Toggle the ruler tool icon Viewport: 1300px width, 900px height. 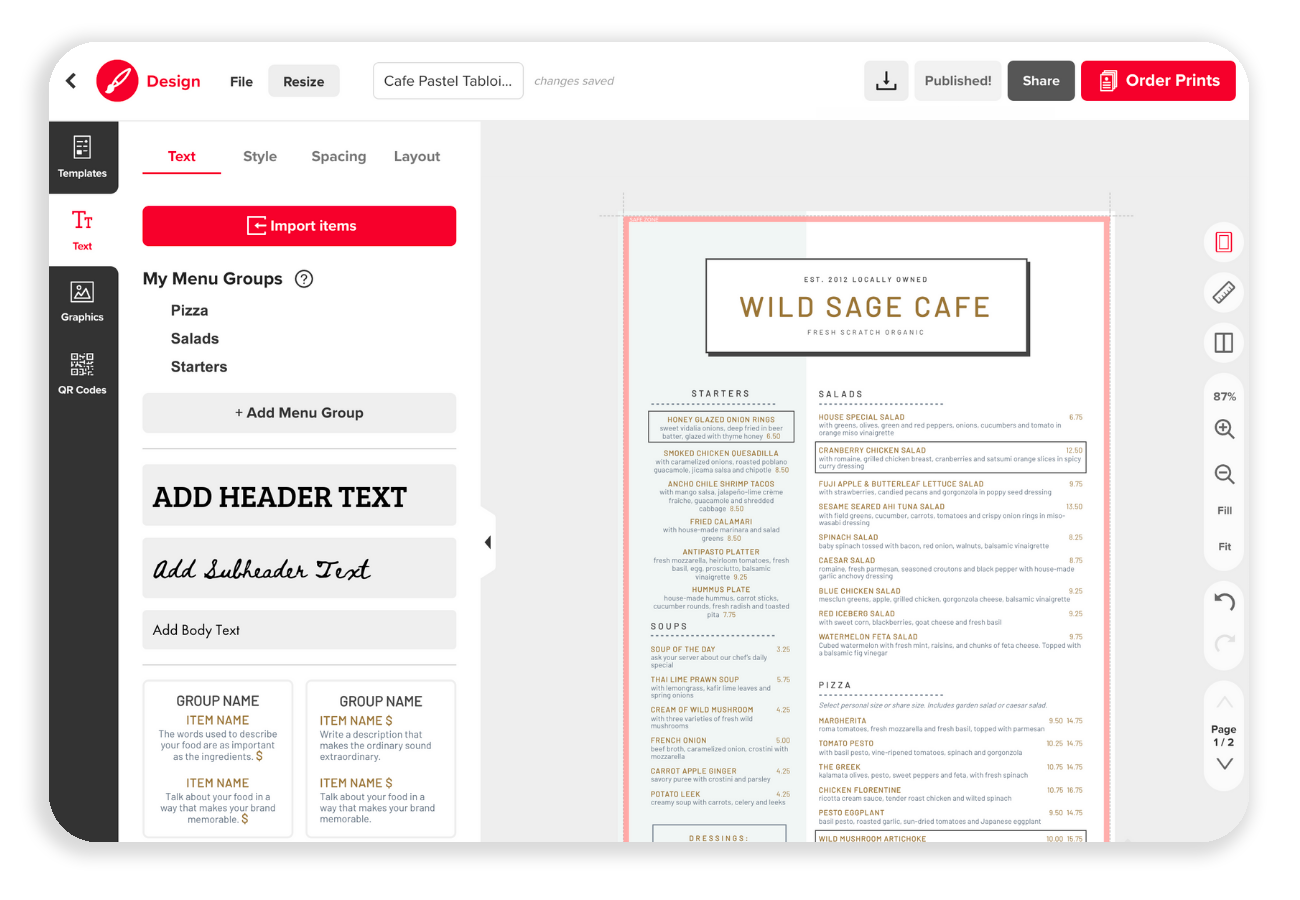coord(1224,292)
